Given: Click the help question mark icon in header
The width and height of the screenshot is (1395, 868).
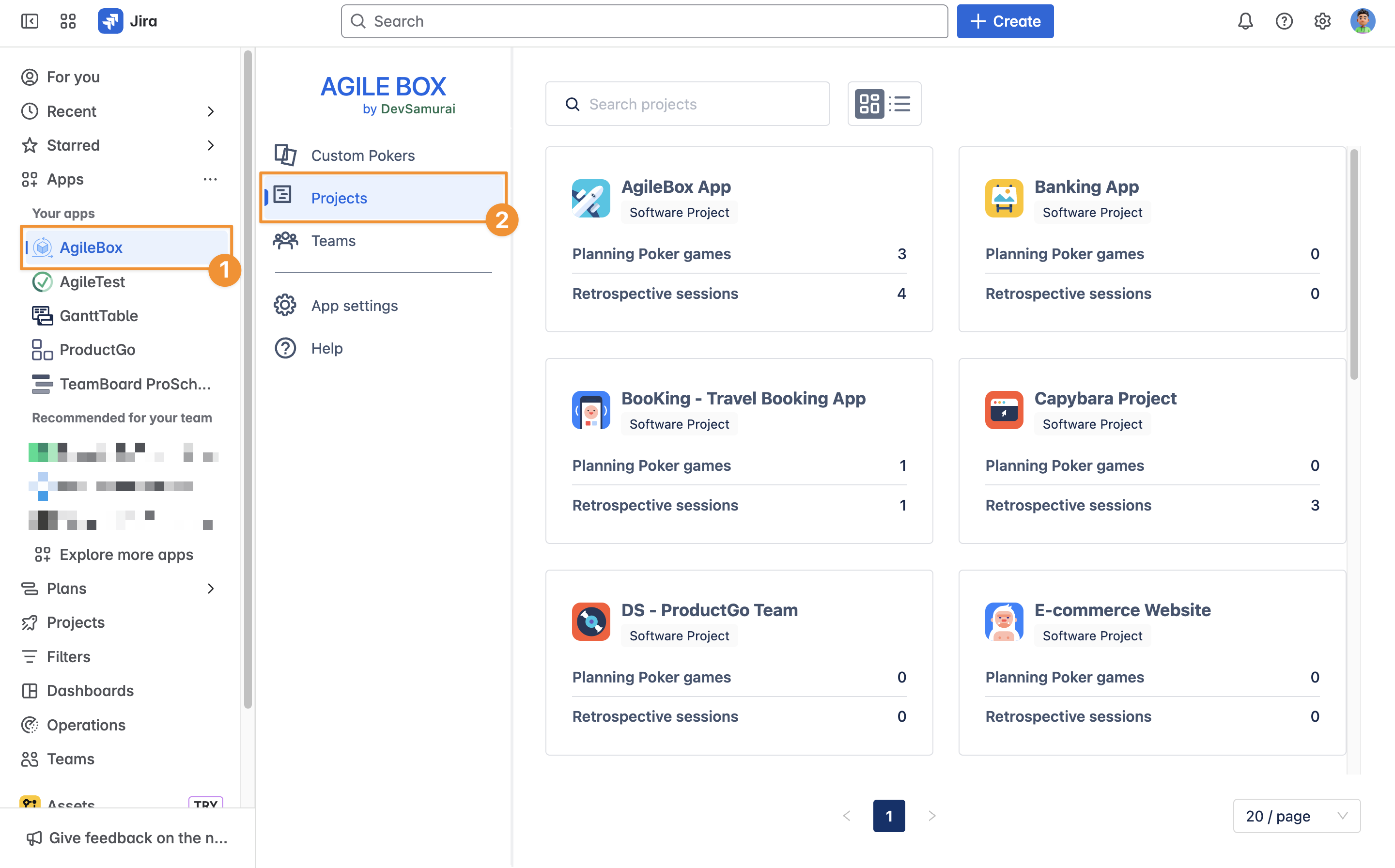Looking at the screenshot, I should point(1284,21).
